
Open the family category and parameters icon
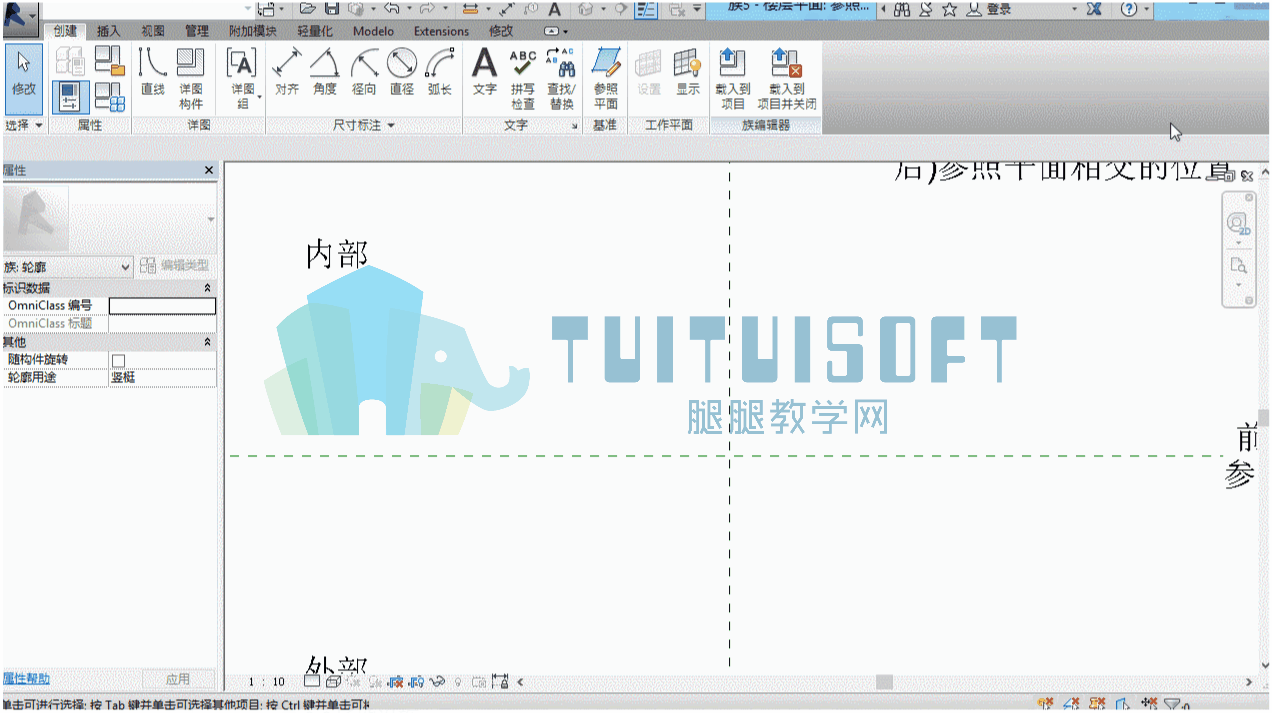110,61
